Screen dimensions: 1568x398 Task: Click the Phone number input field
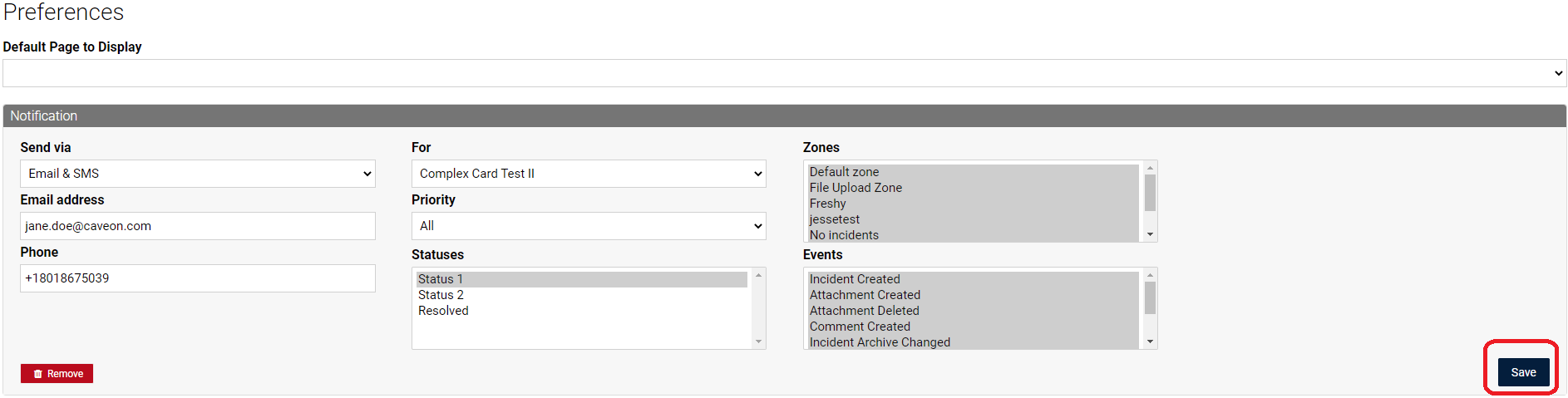click(x=198, y=278)
